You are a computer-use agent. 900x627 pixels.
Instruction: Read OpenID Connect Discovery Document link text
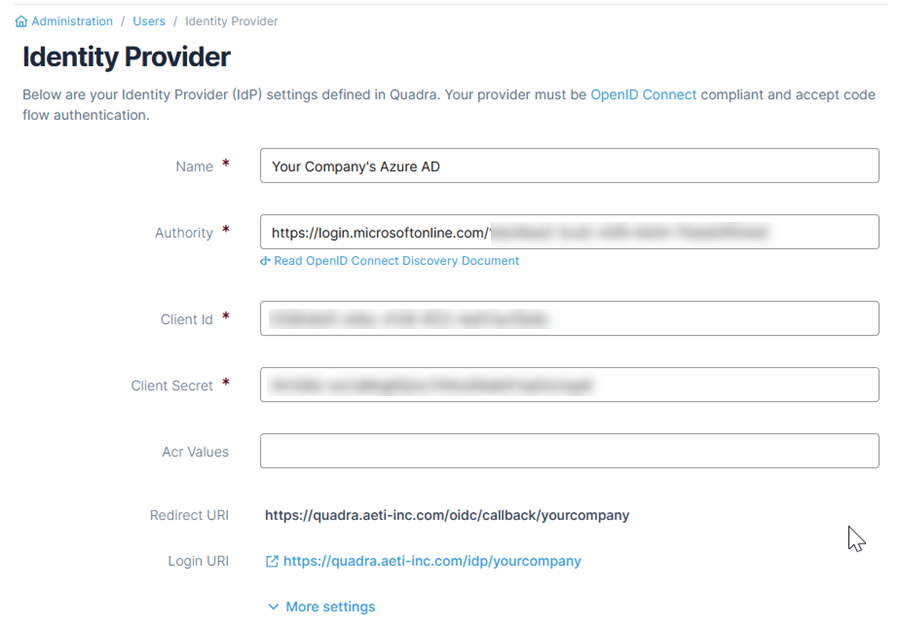point(397,261)
